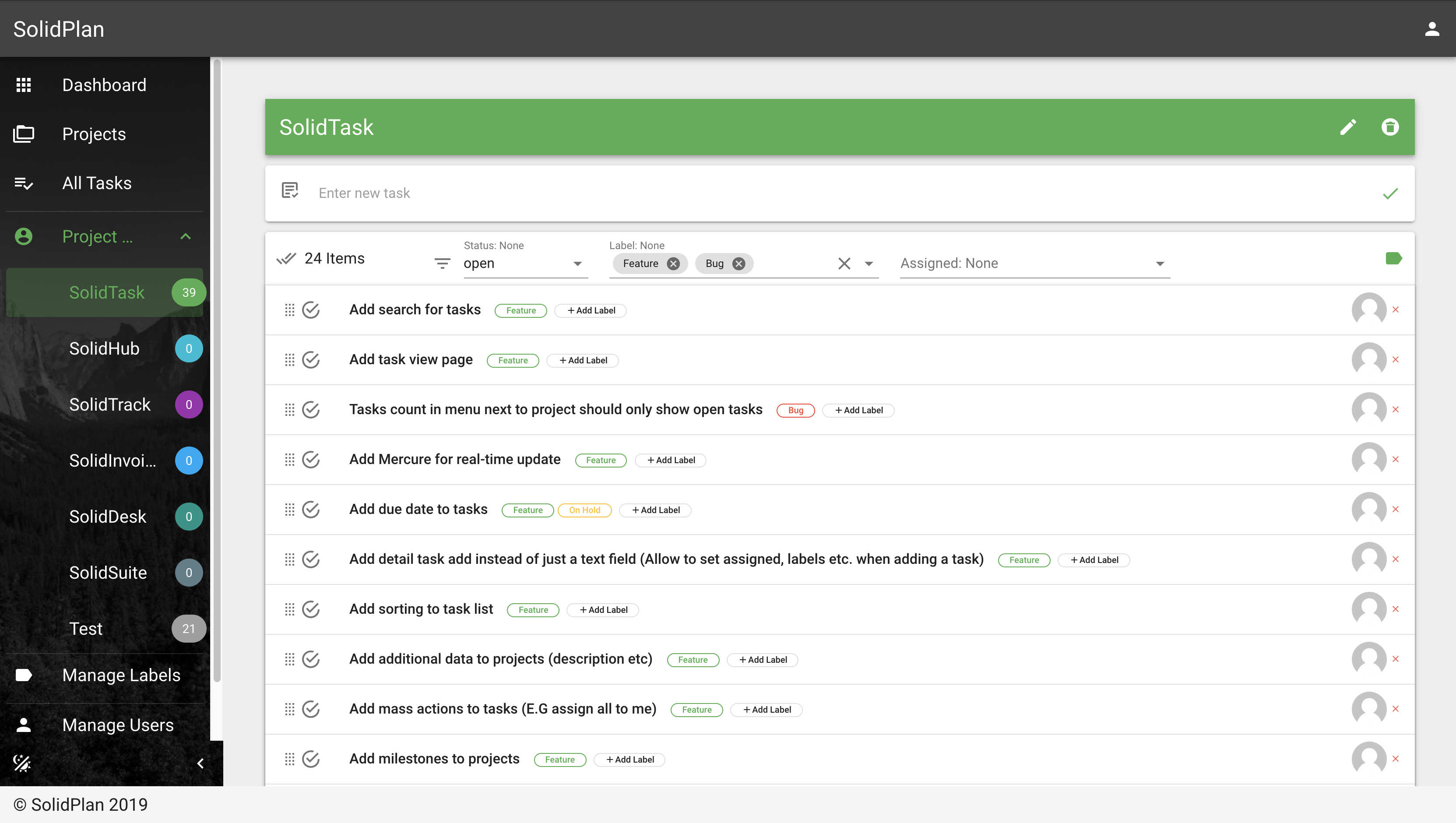This screenshot has height=823, width=1456.
Task: Check the select-all double checkmark beside 24 Items
Action: [x=286, y=259]
